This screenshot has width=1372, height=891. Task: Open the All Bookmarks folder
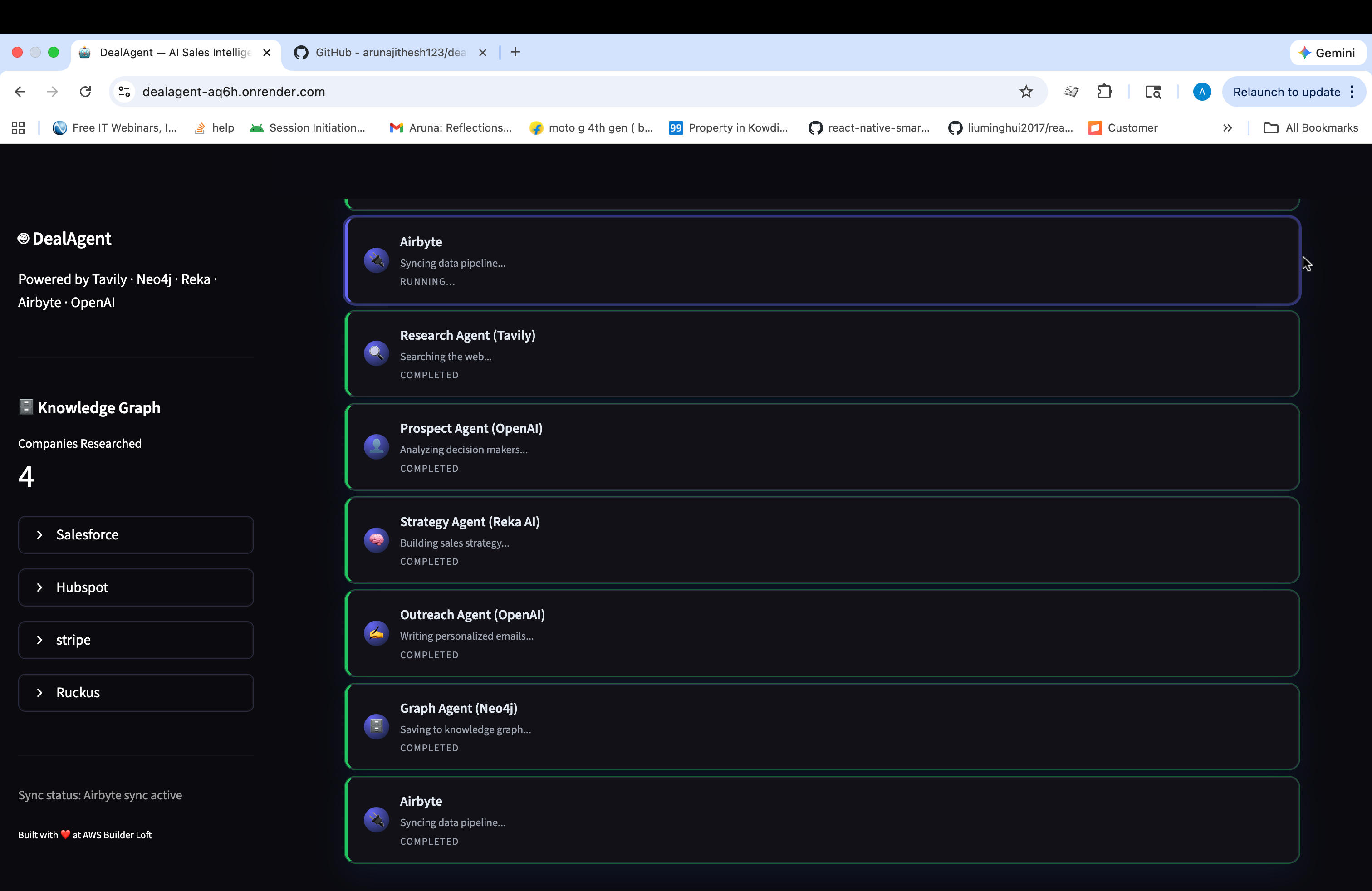(1311, 128)
